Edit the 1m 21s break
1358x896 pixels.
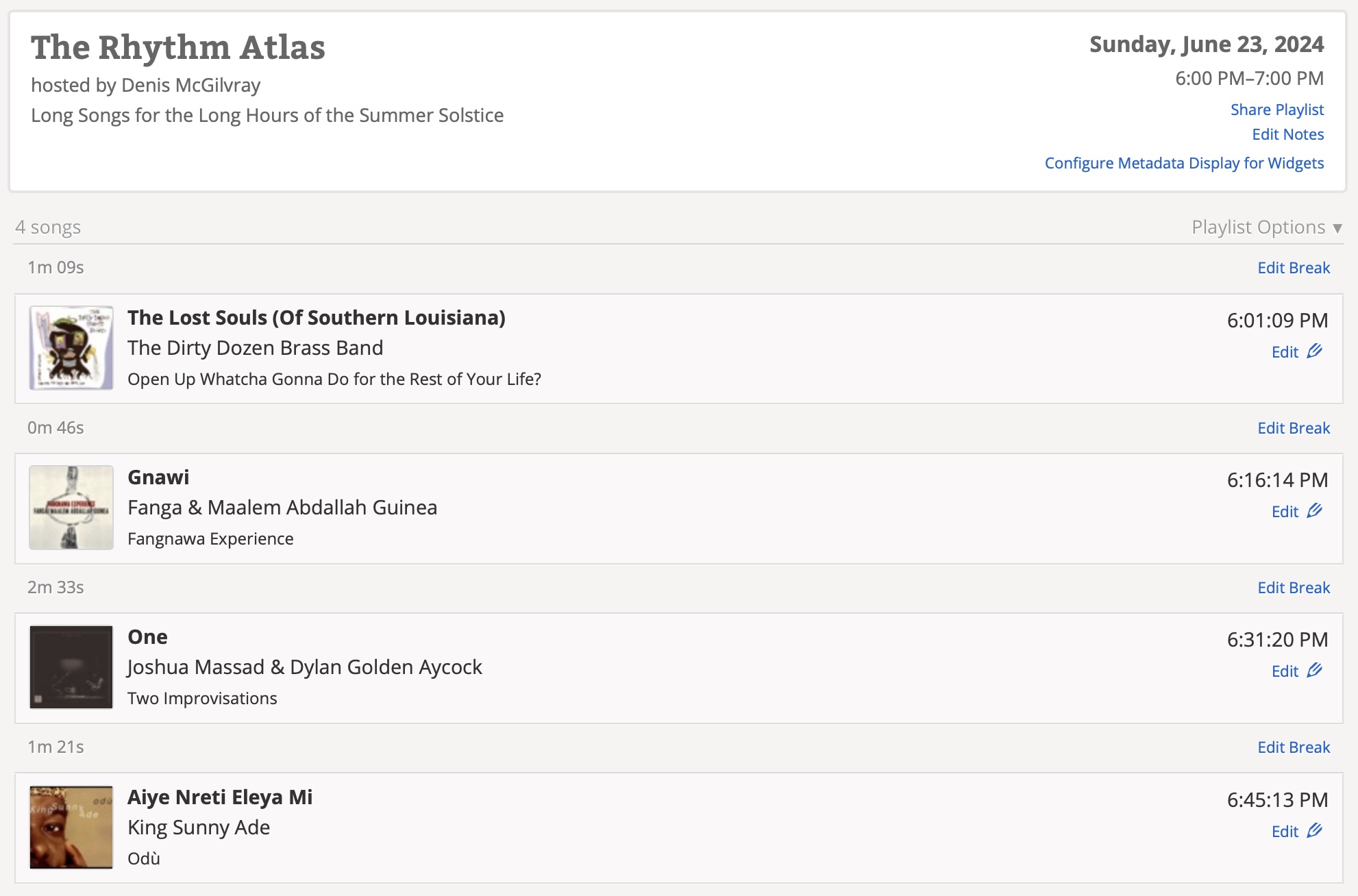click(x=1293, y=747)
